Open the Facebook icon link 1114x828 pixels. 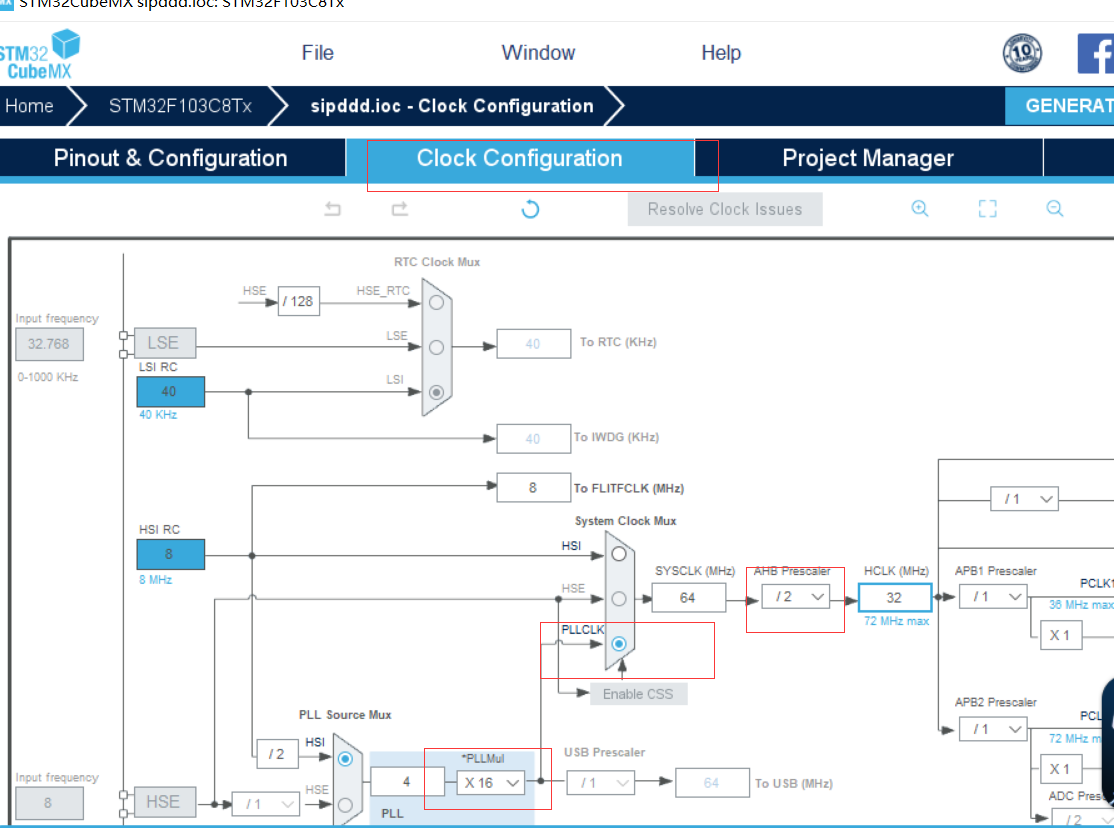(1096, 53)
